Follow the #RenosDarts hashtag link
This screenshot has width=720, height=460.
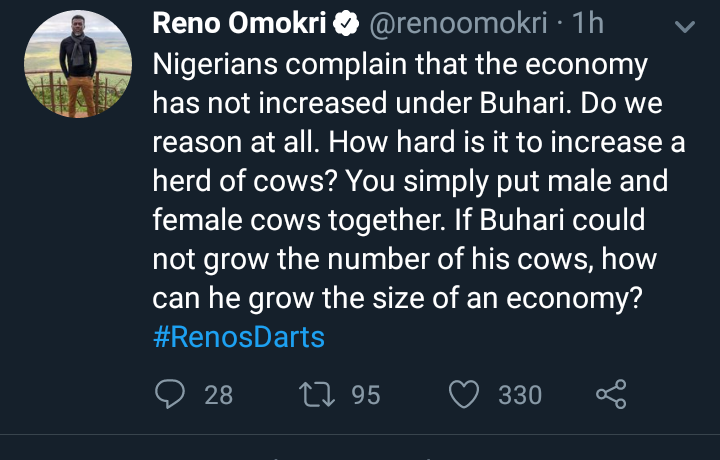[239, 337]
